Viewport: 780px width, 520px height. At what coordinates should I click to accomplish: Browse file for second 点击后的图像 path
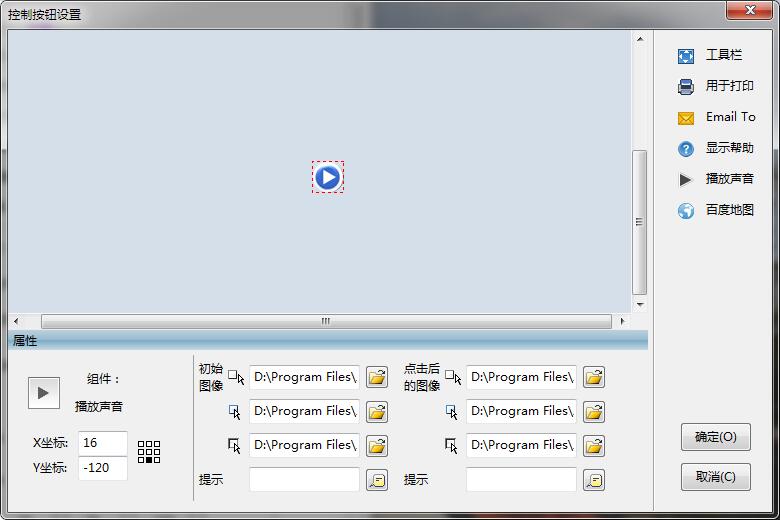coord(594,412)
